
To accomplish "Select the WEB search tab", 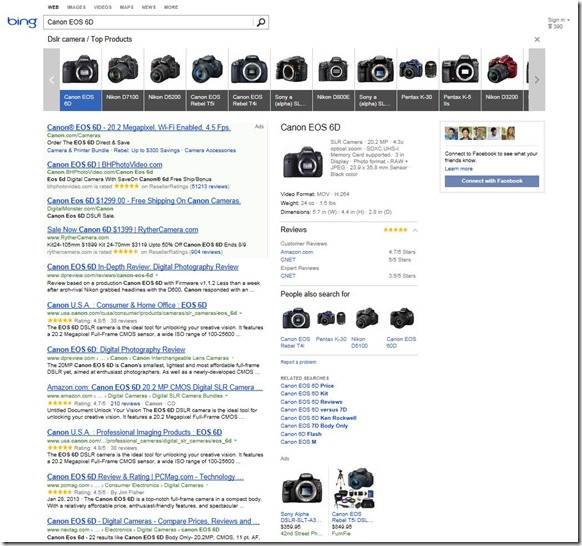I will [x=53, y=7].
